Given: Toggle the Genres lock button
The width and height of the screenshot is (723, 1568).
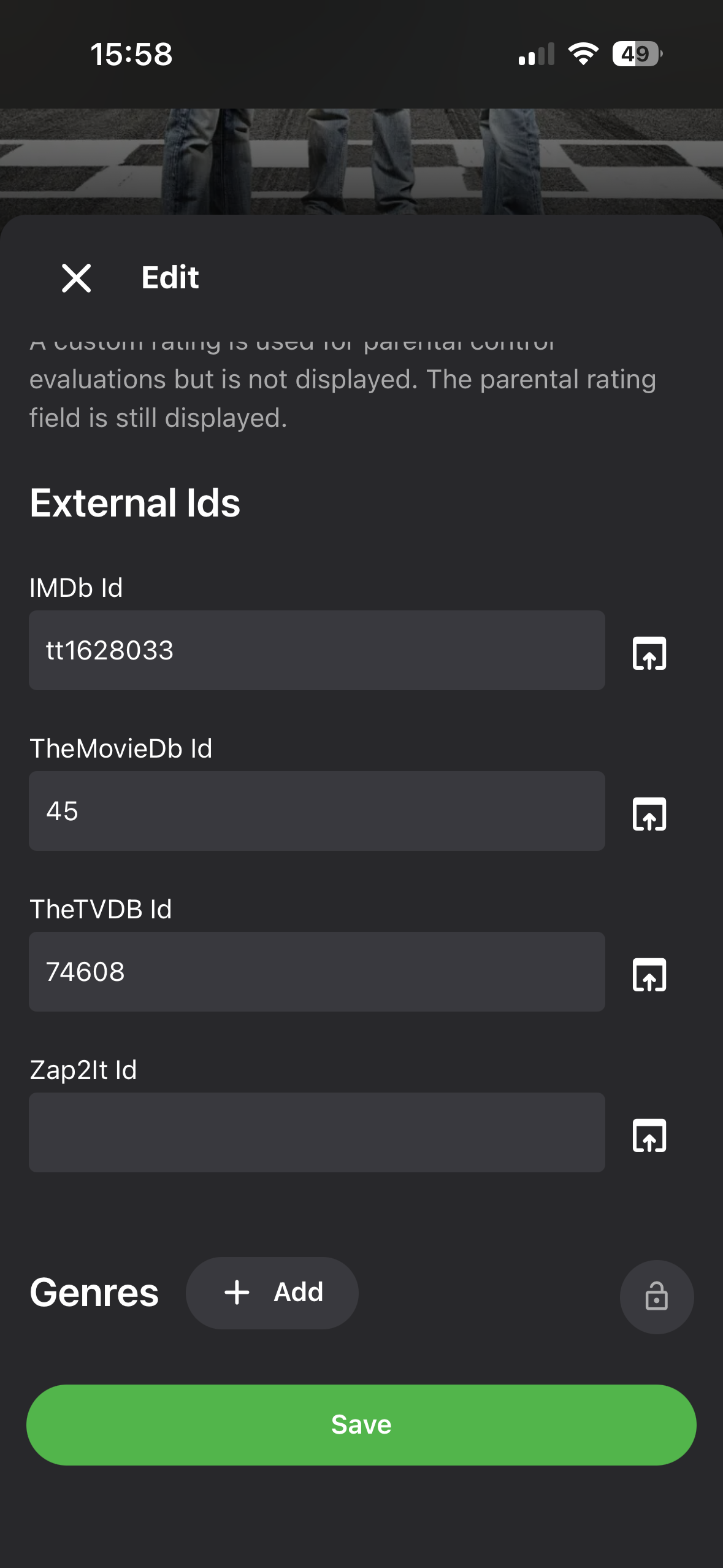Looking at the screenshot, I should tap(657, 1297).
